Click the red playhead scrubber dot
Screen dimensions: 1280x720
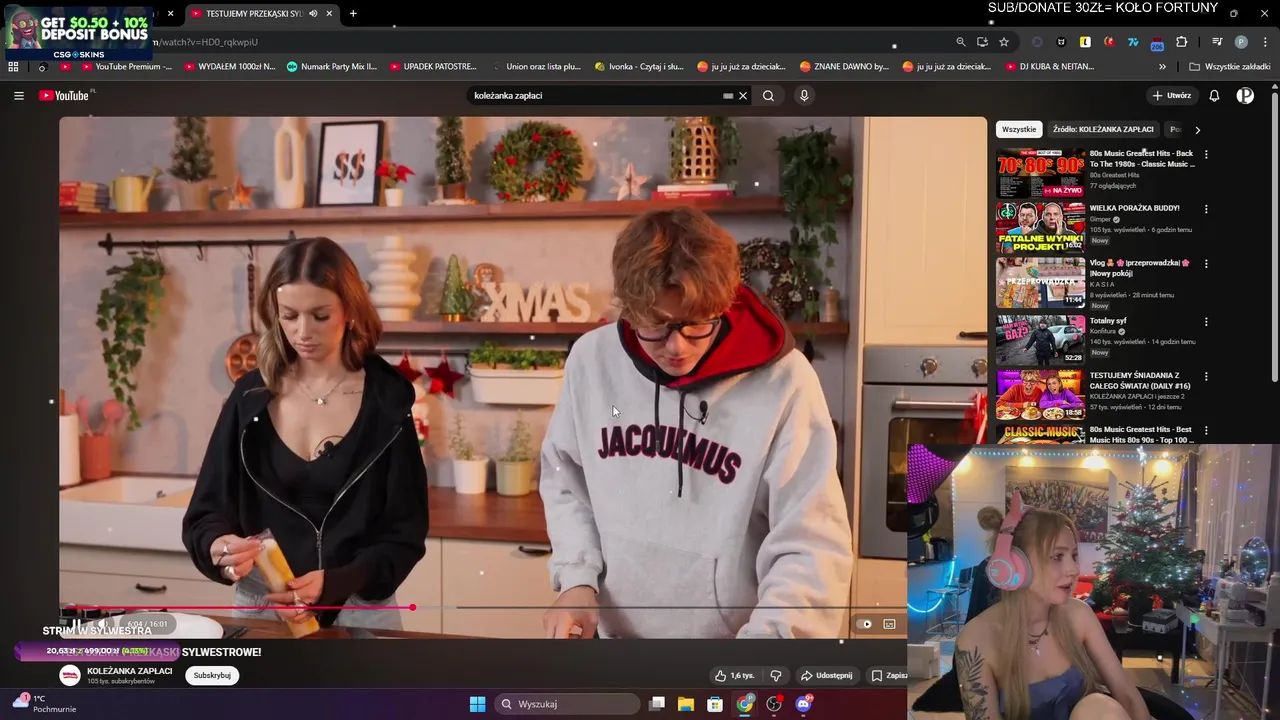tap(412, 607)
